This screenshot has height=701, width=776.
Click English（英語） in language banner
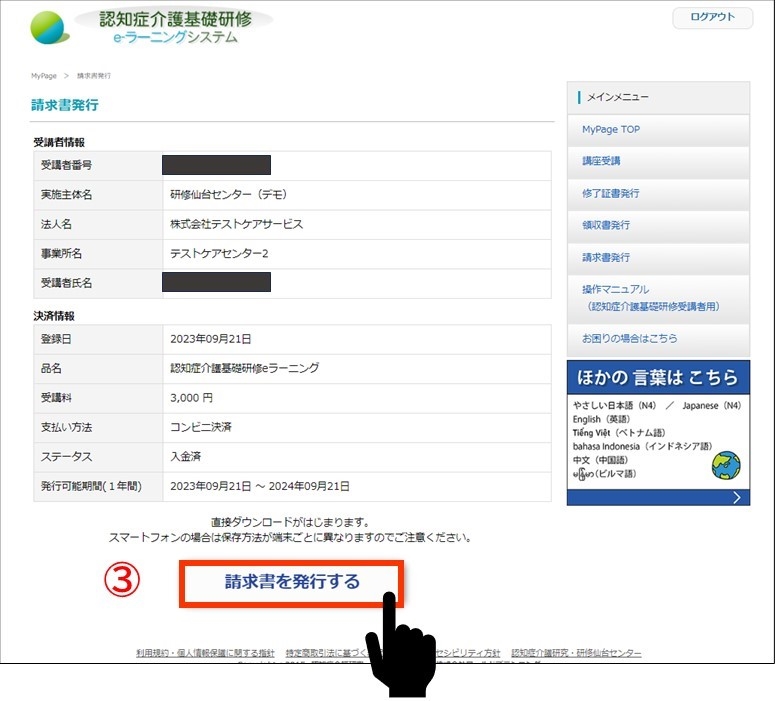601,419
